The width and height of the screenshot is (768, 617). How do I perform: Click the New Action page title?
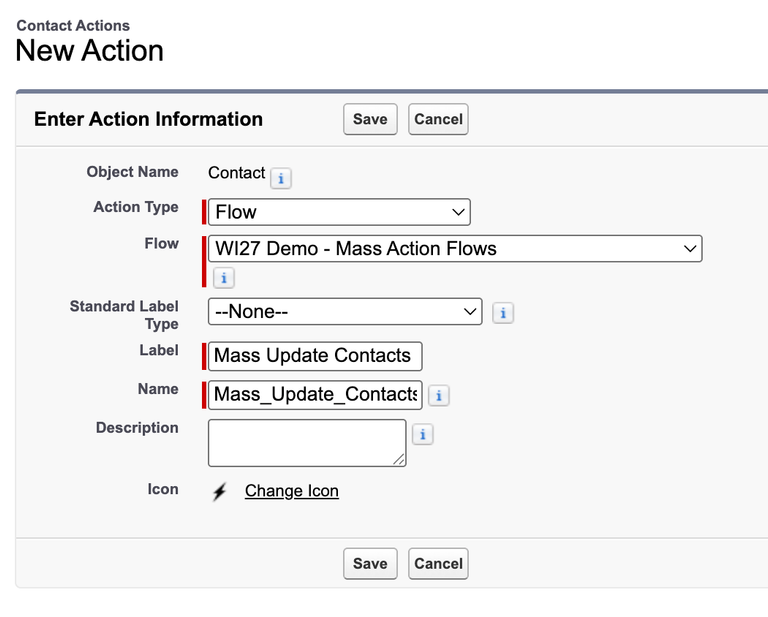(90, 50)
